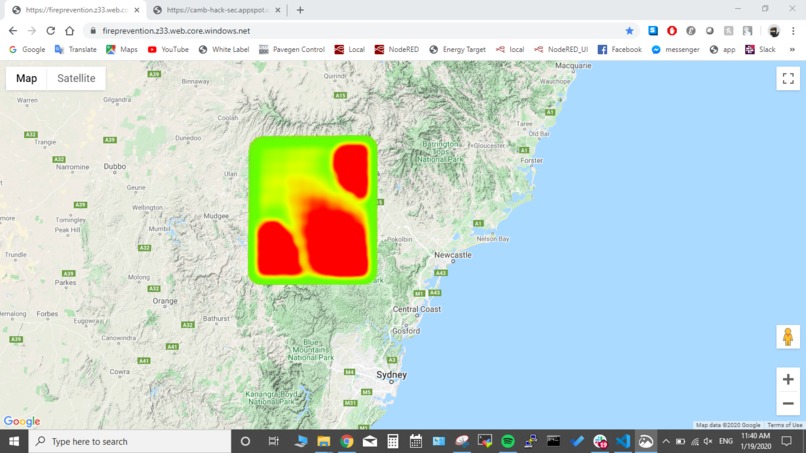Select the Map view type

point(26,78)
